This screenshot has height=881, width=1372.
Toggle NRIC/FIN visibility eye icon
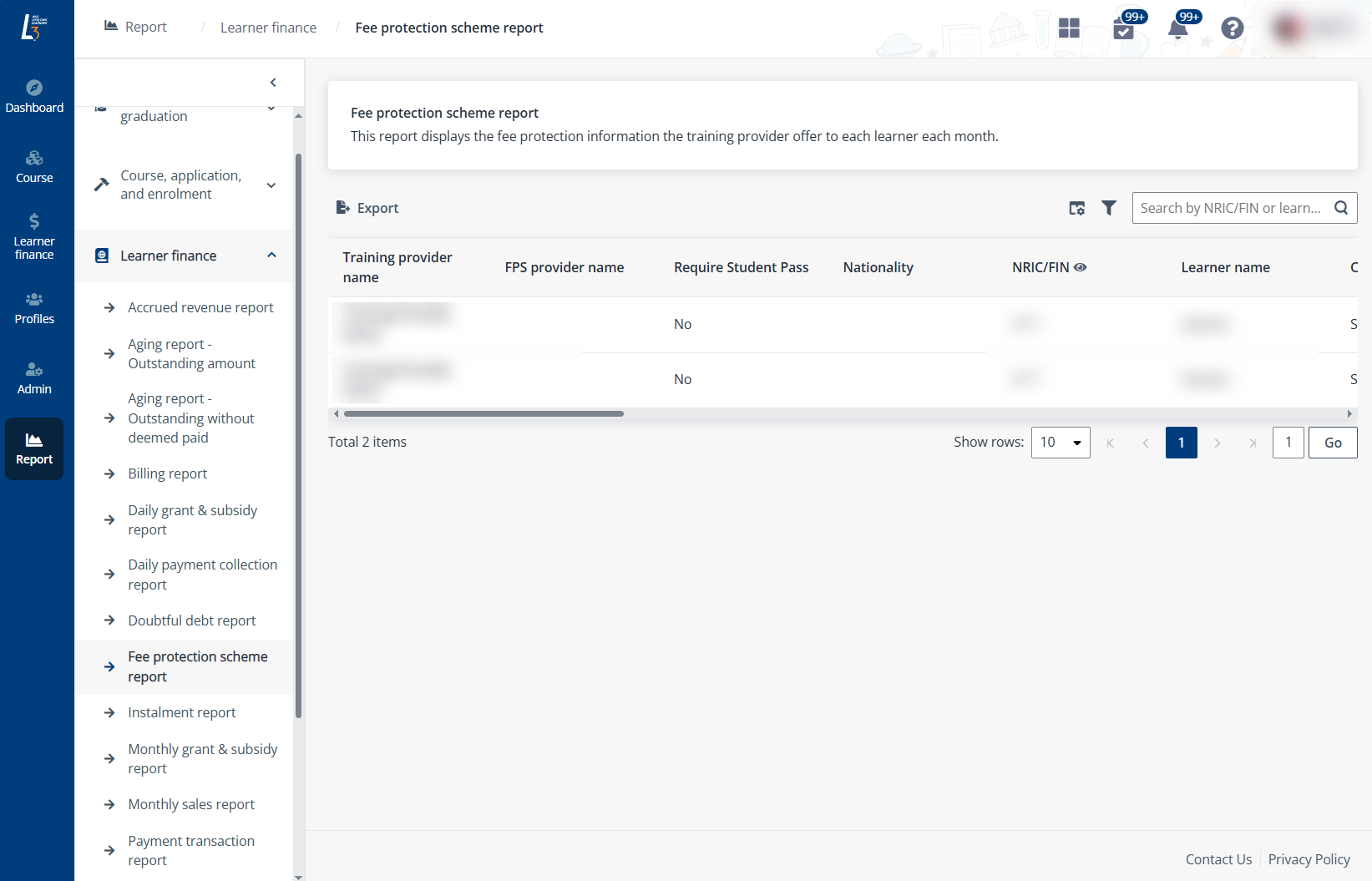coord(1080,267)
